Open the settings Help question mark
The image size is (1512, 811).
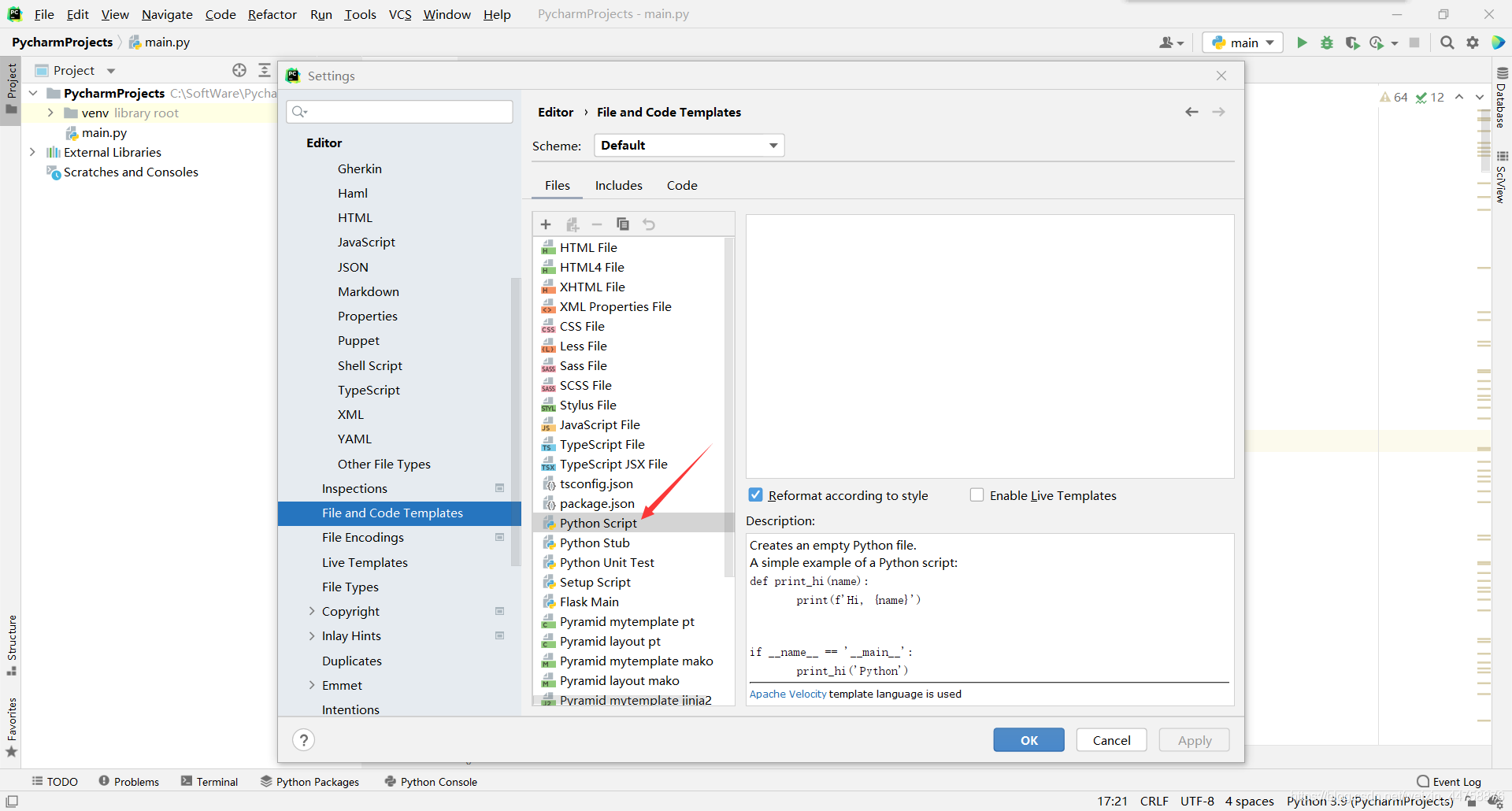click(x=303, y=740)
